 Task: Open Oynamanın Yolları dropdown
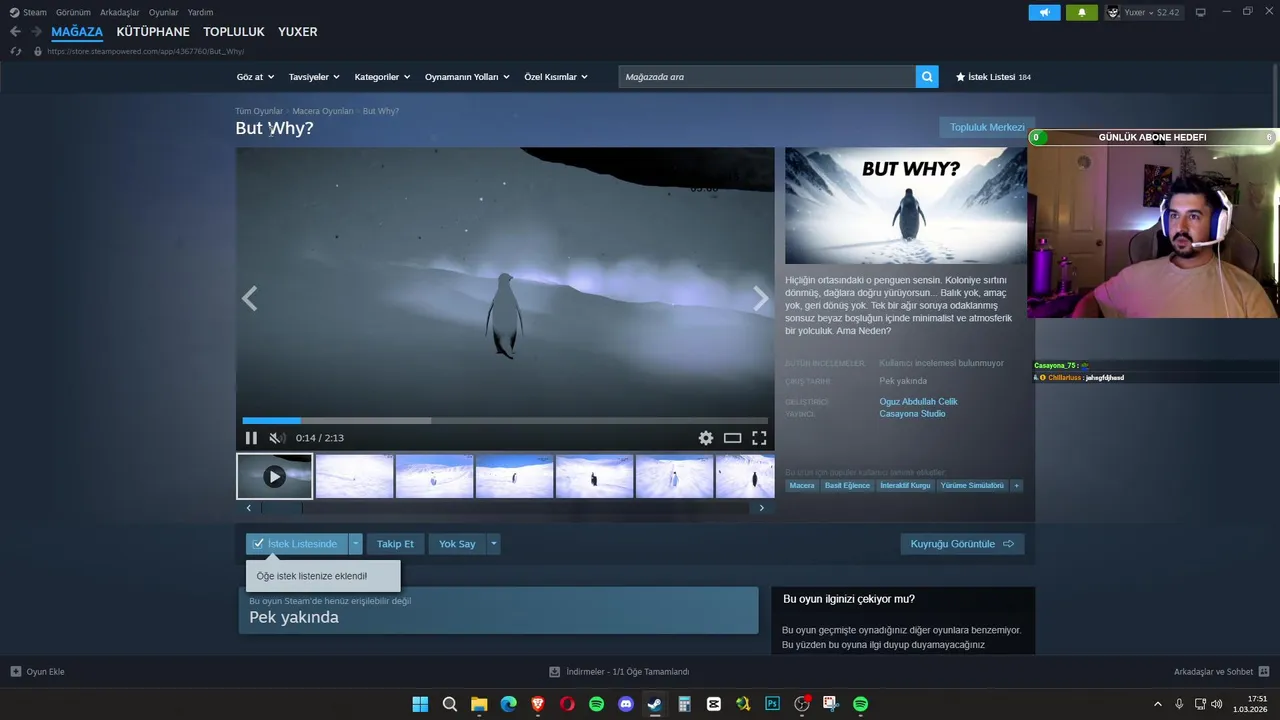click(x=467, y=77)
